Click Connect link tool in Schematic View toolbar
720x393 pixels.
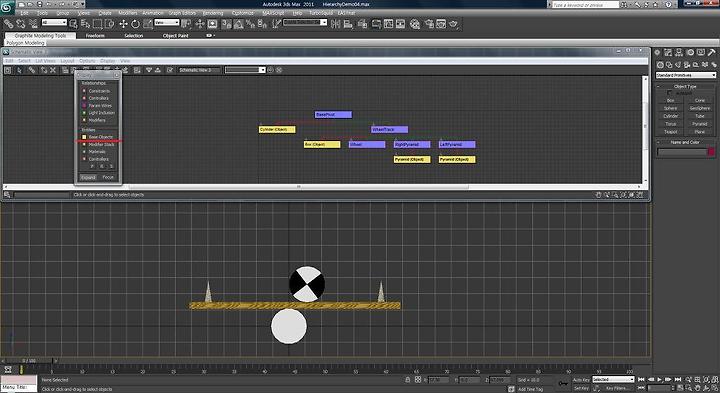32,70
